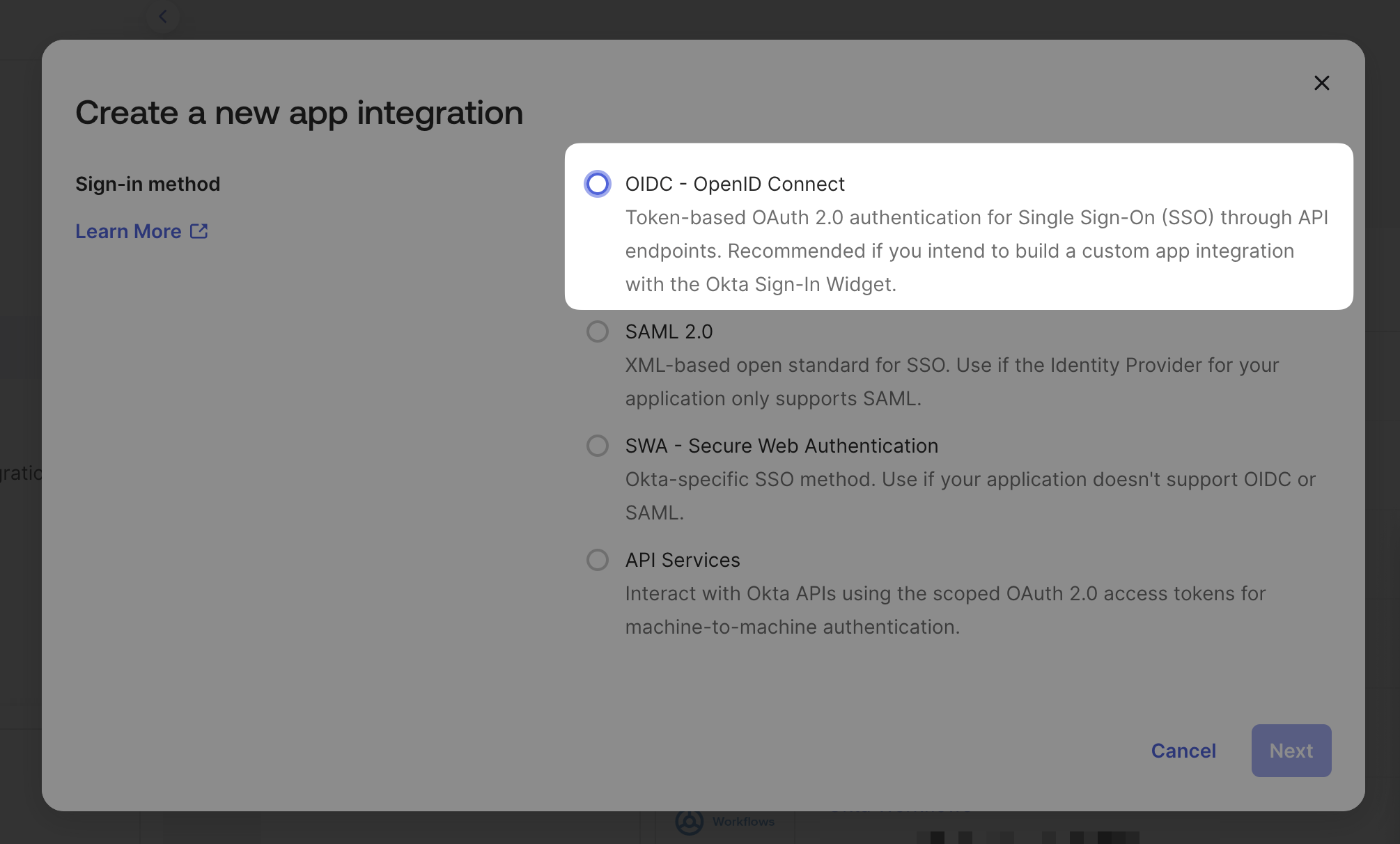1400x844 pixels.
Task: Click the Create a new app integration title
Action: (x=299, y=113)
